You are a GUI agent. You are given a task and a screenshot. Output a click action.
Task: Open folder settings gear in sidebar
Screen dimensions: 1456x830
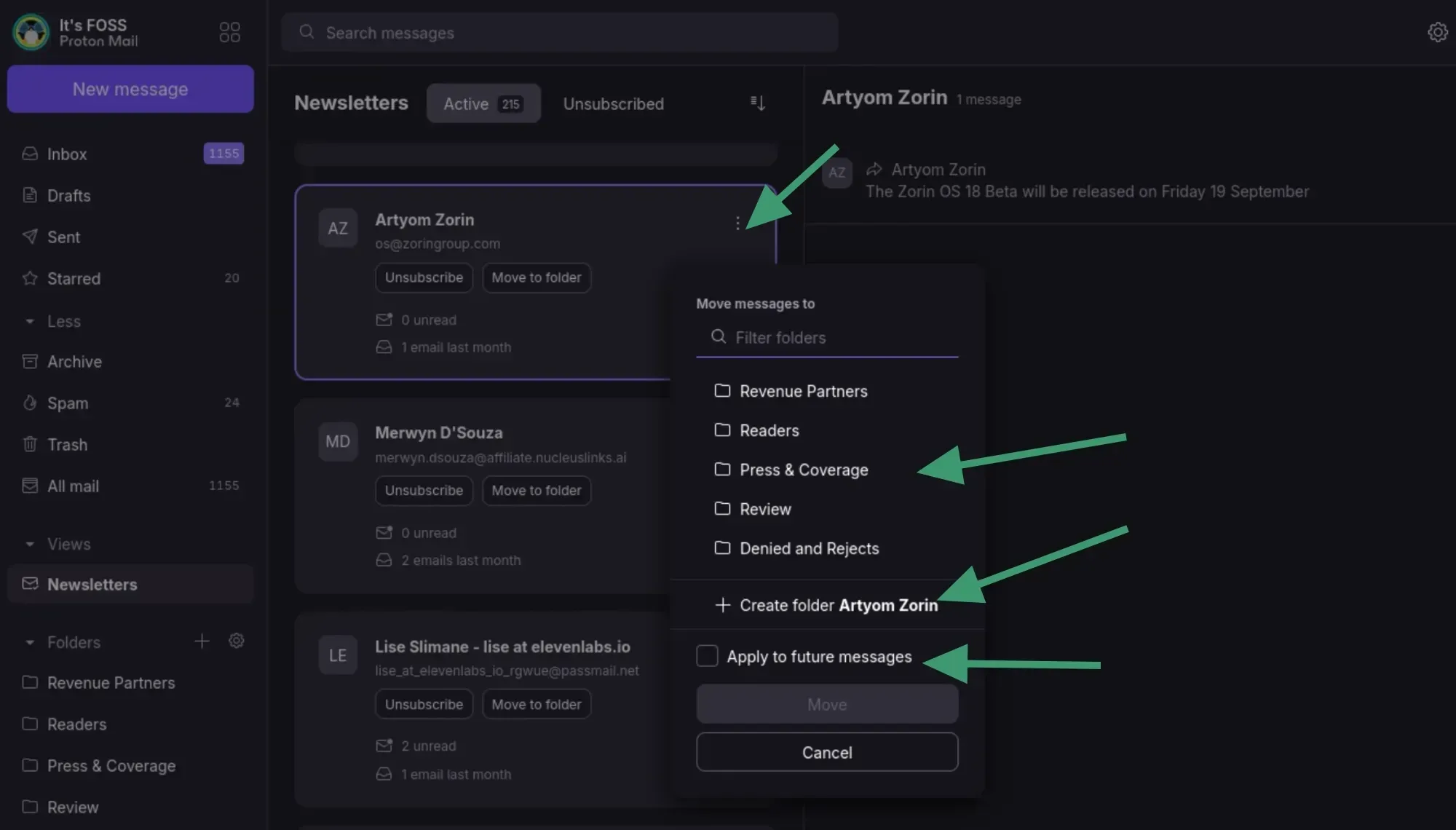(236, 641)
